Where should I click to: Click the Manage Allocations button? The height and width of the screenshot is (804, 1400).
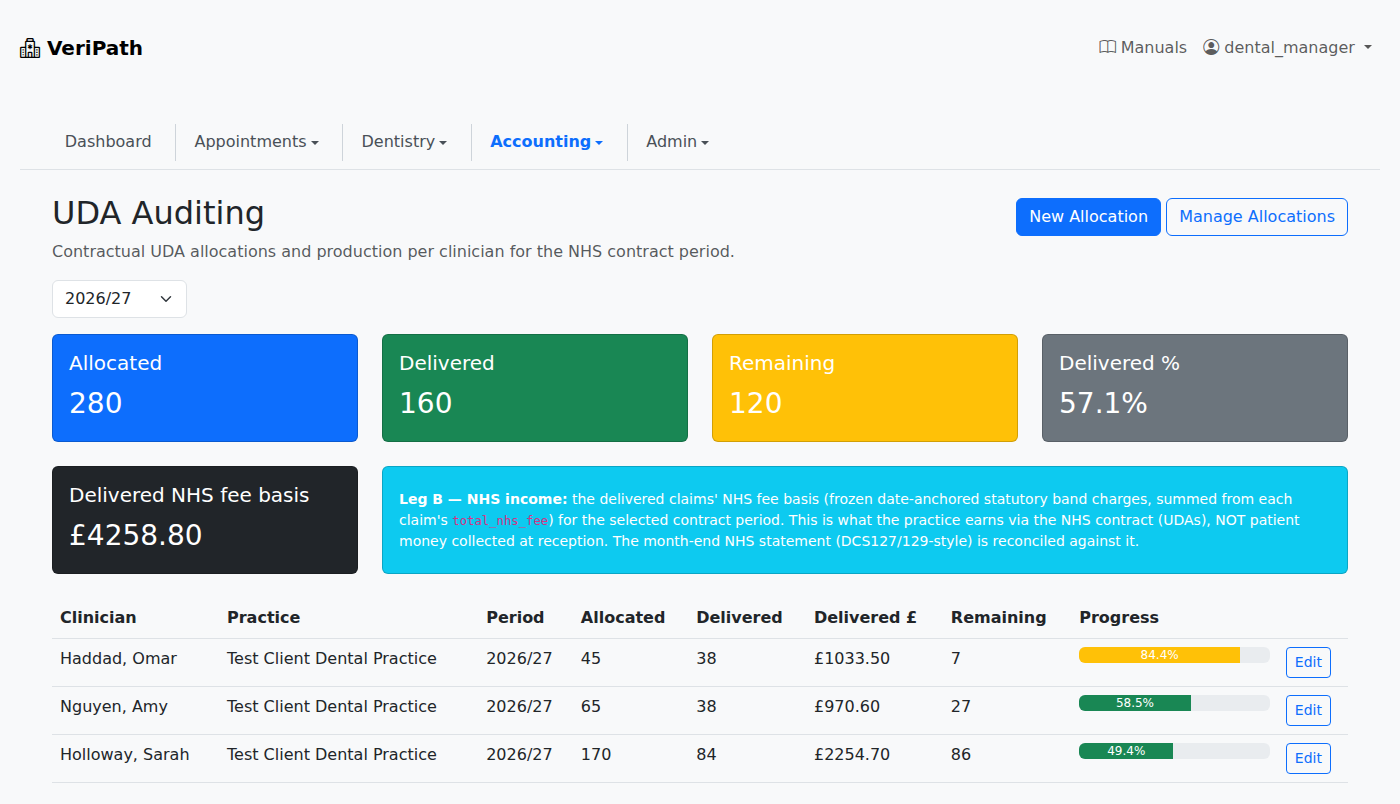[x=1257, y=217]
